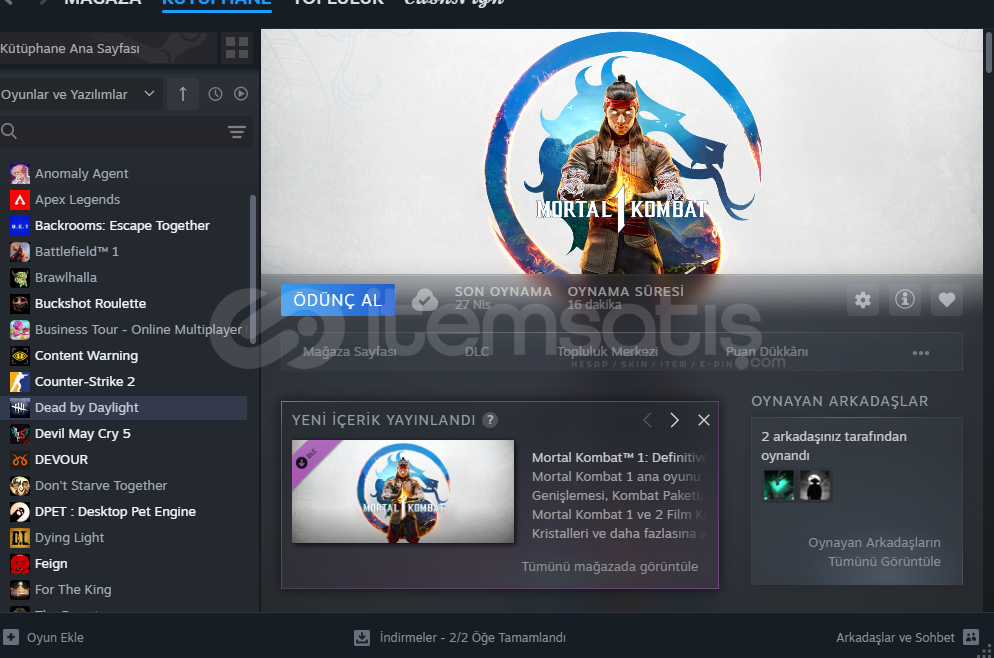Open game settings gear icon

pyautogui.click(x=863, y=300)
